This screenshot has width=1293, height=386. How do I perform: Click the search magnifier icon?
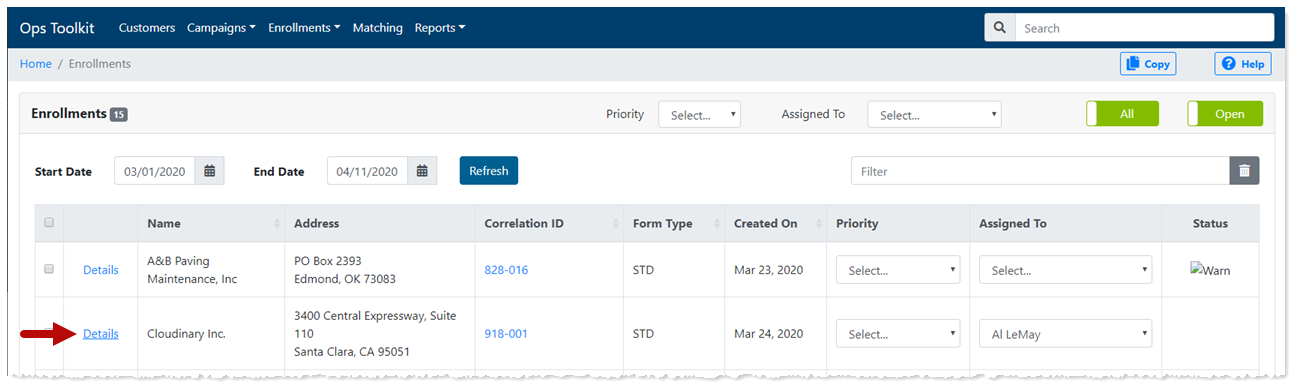(1000, 28)
